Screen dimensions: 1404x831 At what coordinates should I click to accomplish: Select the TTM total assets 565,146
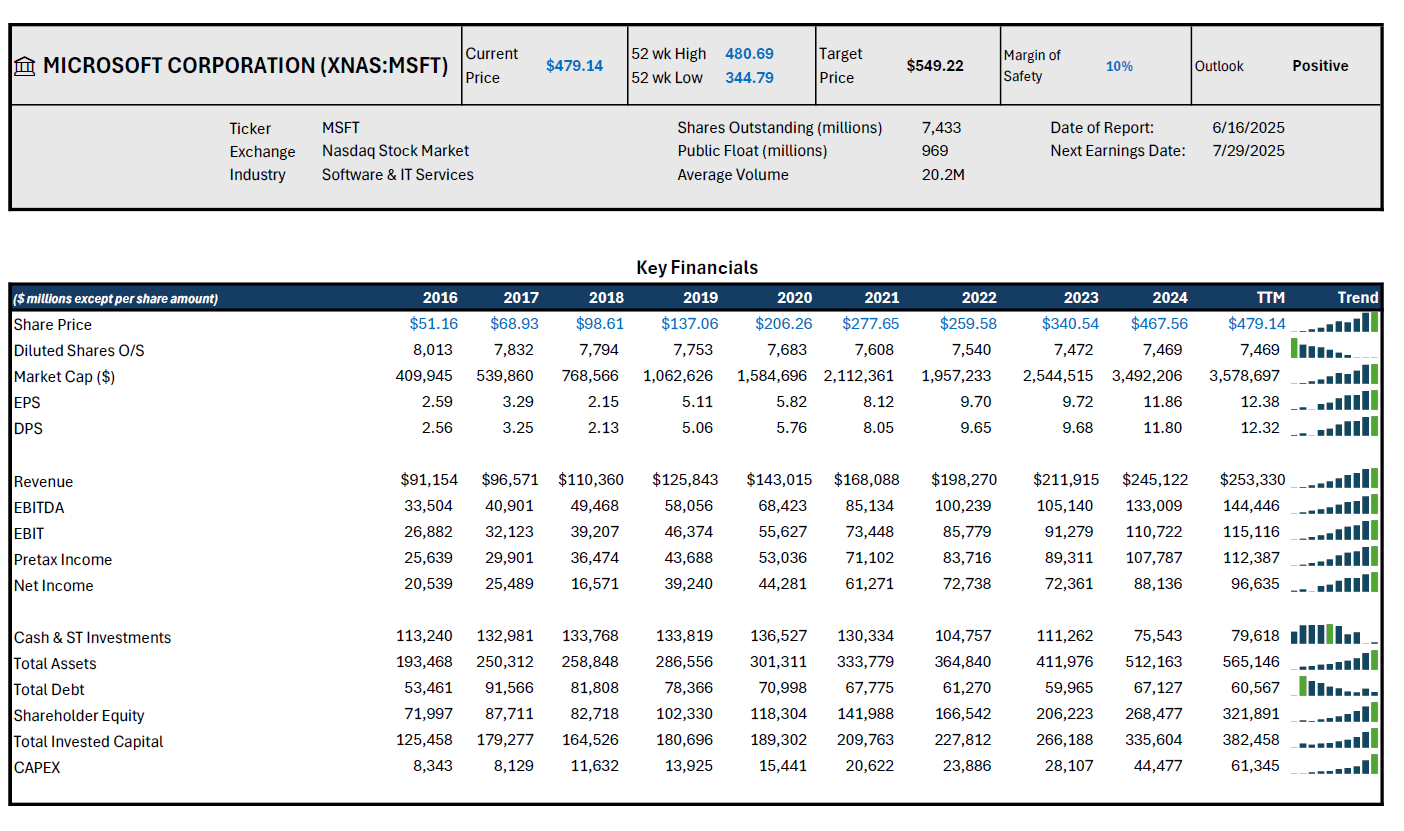click(x=1252, y=662)
